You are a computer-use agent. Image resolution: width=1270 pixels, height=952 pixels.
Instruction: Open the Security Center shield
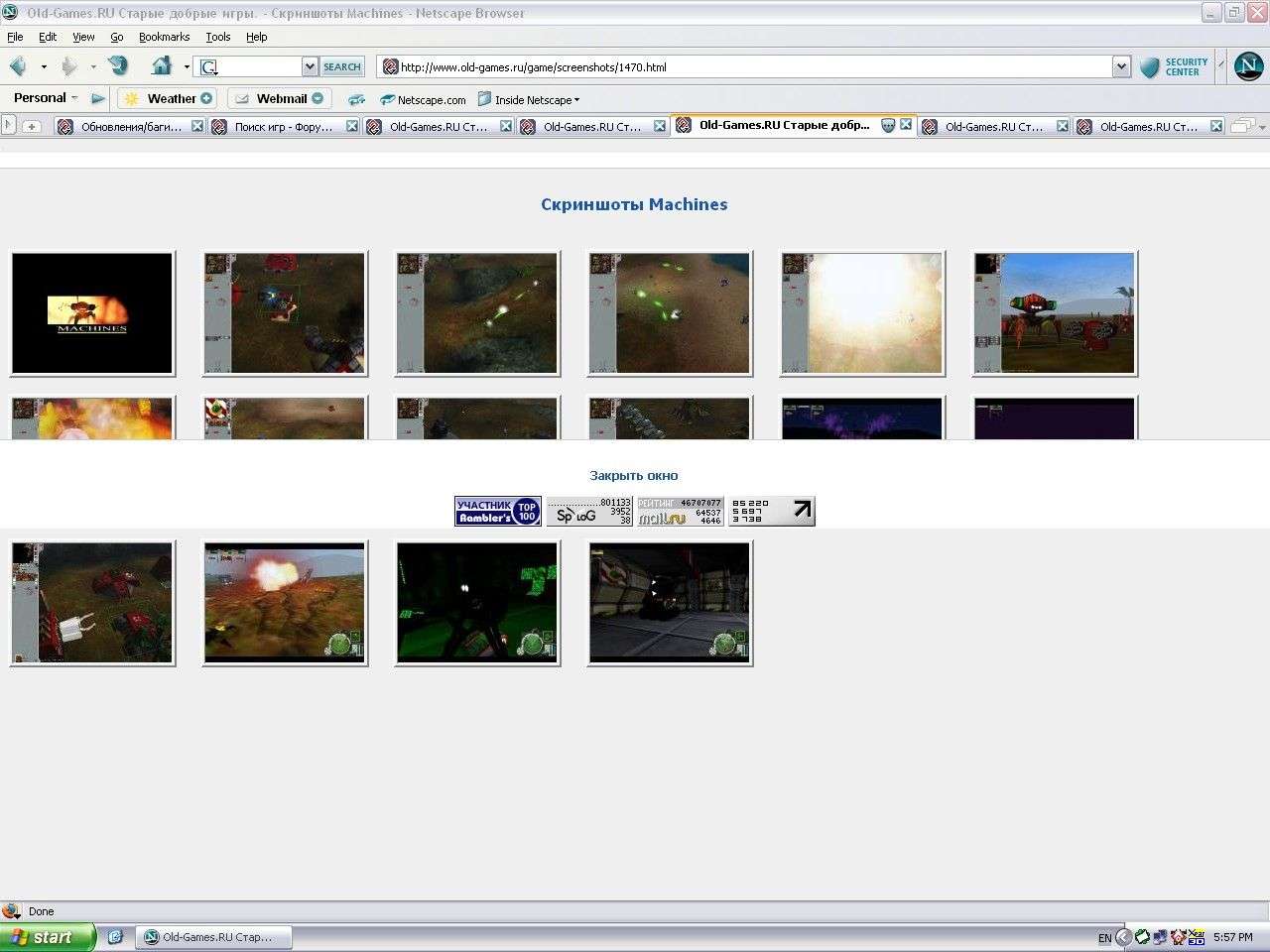1150,67
